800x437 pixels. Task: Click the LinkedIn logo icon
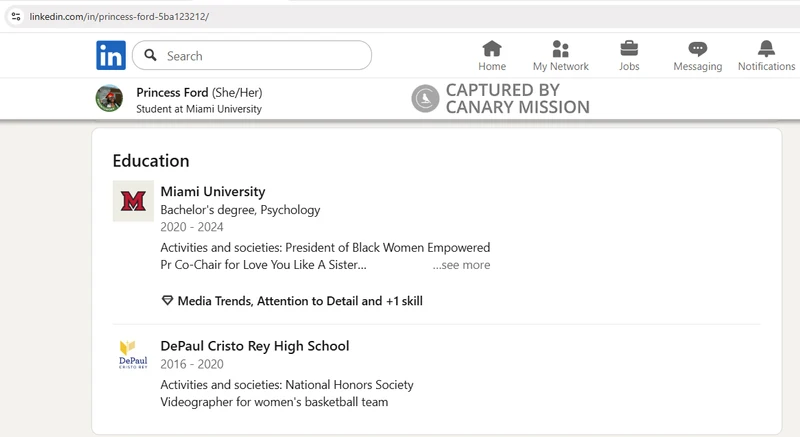point(111,55)
